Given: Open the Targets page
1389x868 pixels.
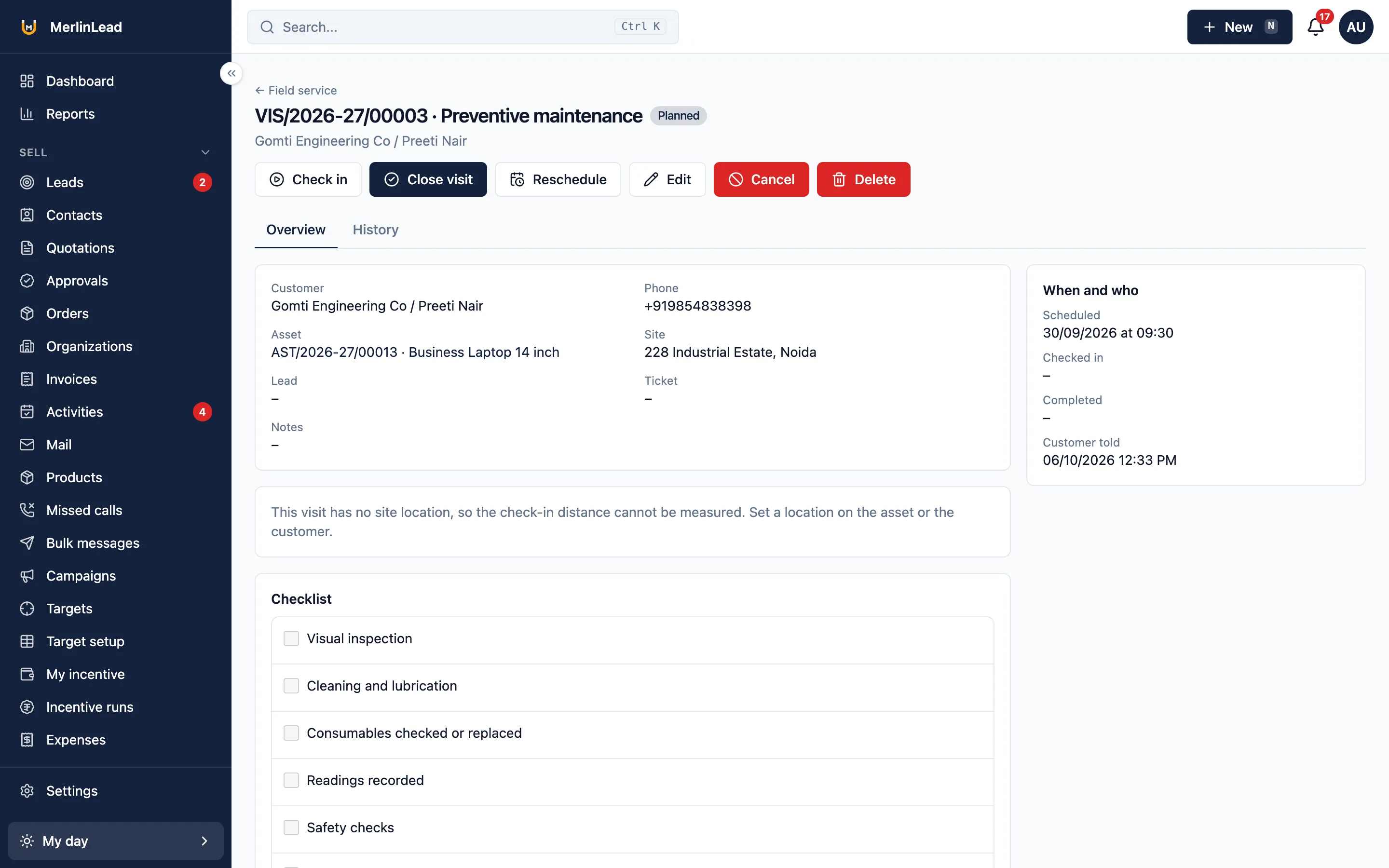Looking at the screenshot, I should tap(115, 608).
